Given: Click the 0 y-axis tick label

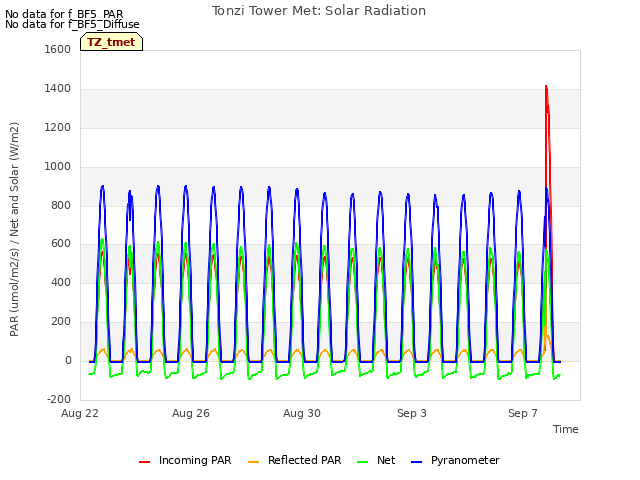Looking at the screenshot, I should click(68, 360).
